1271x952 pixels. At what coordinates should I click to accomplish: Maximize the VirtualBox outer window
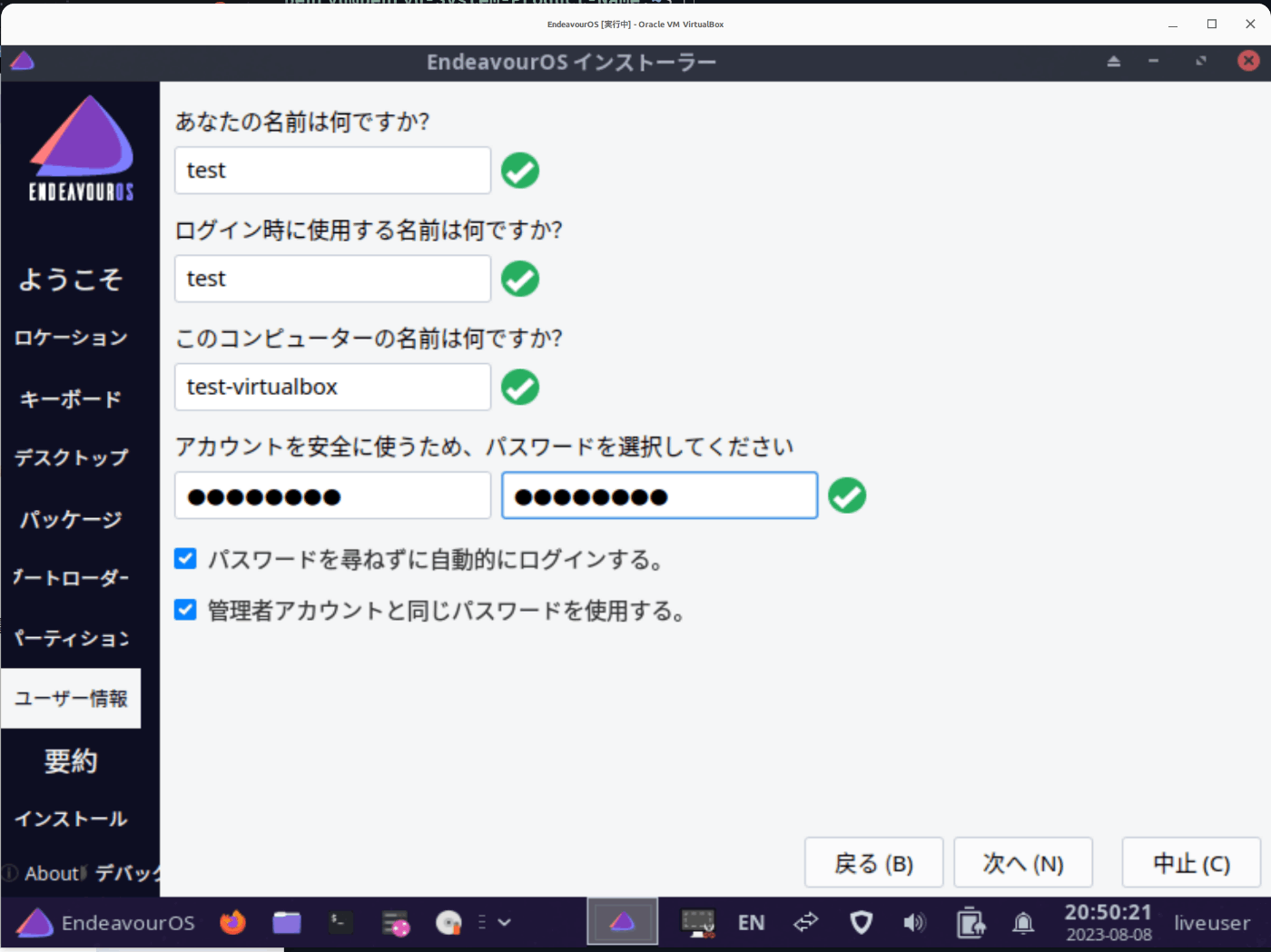(1212, 25)
